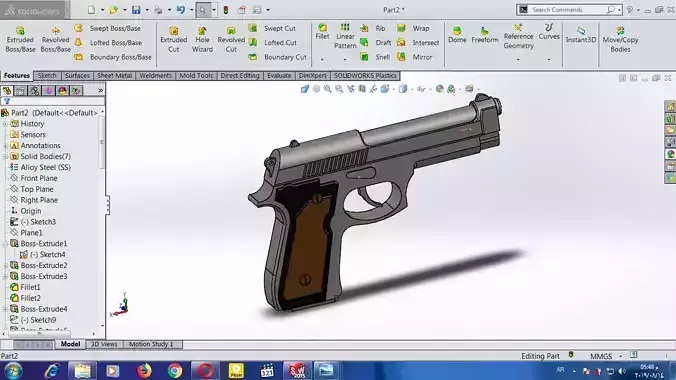Click the Search Commands input field
The width and height of the screenshot is (676, 380).
point(568,9)
